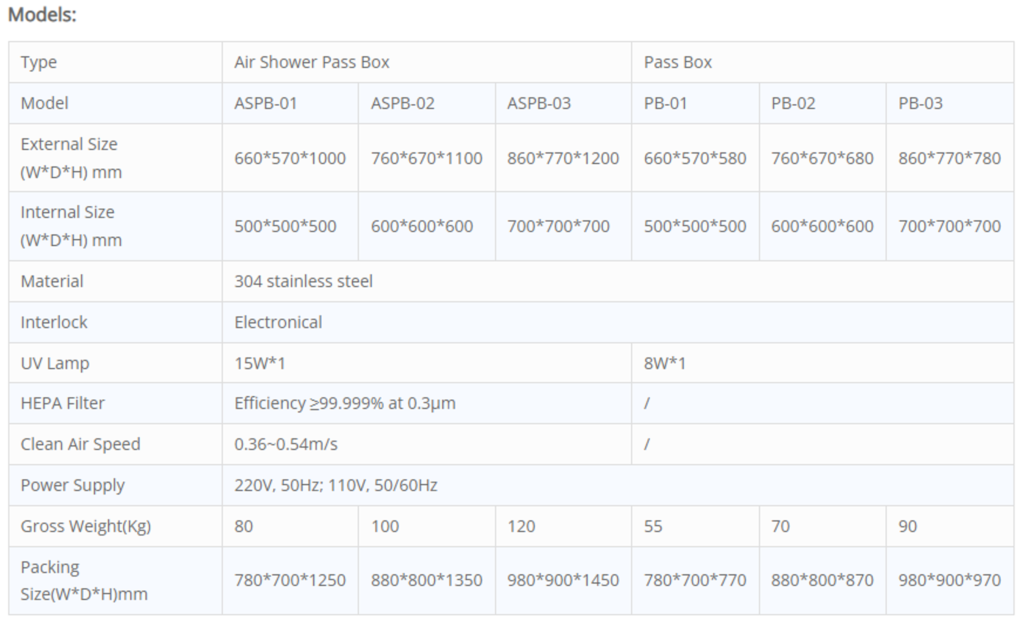
Task: Select the Electronical interlock value
Action: point(278,322)
